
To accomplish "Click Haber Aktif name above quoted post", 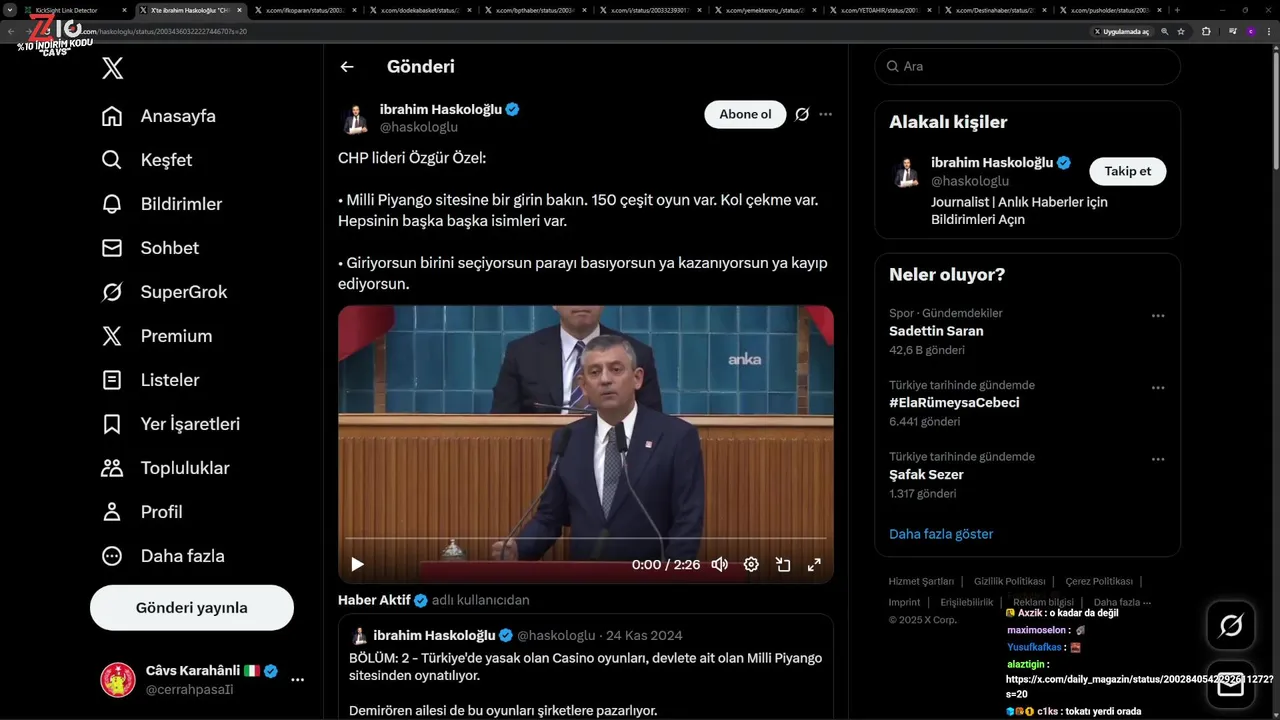I will (x=374, y=600).
